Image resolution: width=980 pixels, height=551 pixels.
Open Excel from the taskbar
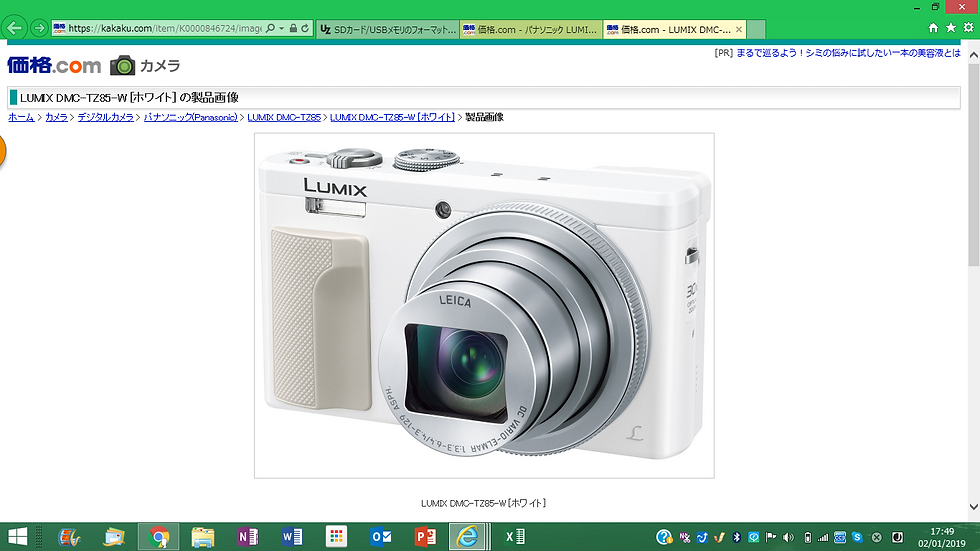[x=514, y=537]
